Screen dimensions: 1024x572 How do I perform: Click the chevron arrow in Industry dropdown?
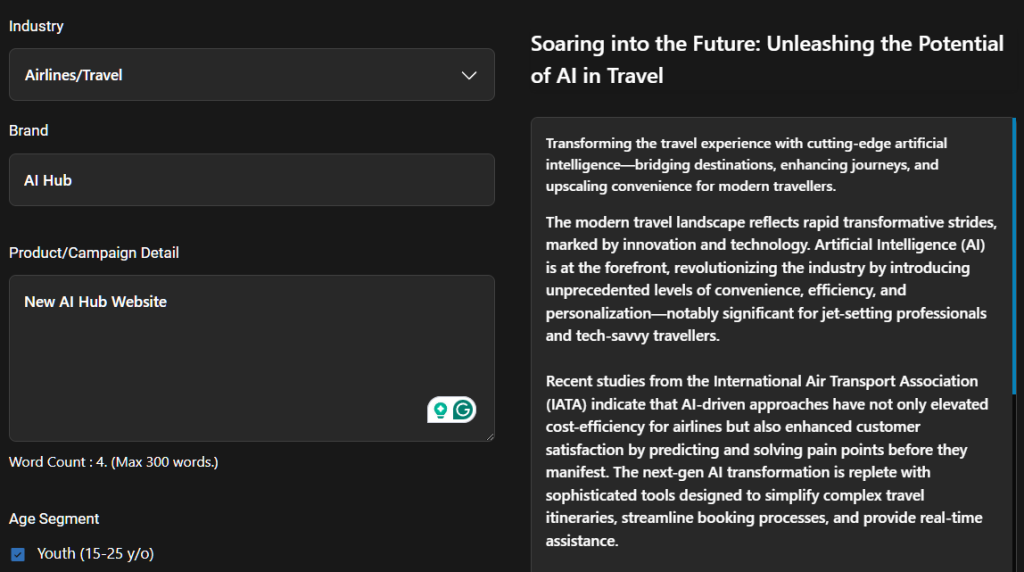pyautogui.click(x=469, y=75)
